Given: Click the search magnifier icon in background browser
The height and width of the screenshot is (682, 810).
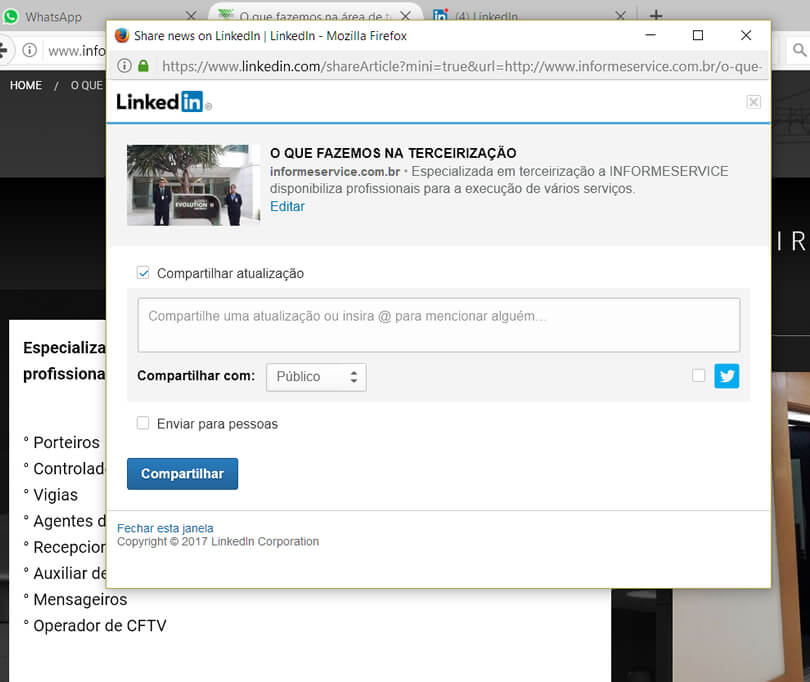Looking at the screenshot, I should (x=799, y=50).
